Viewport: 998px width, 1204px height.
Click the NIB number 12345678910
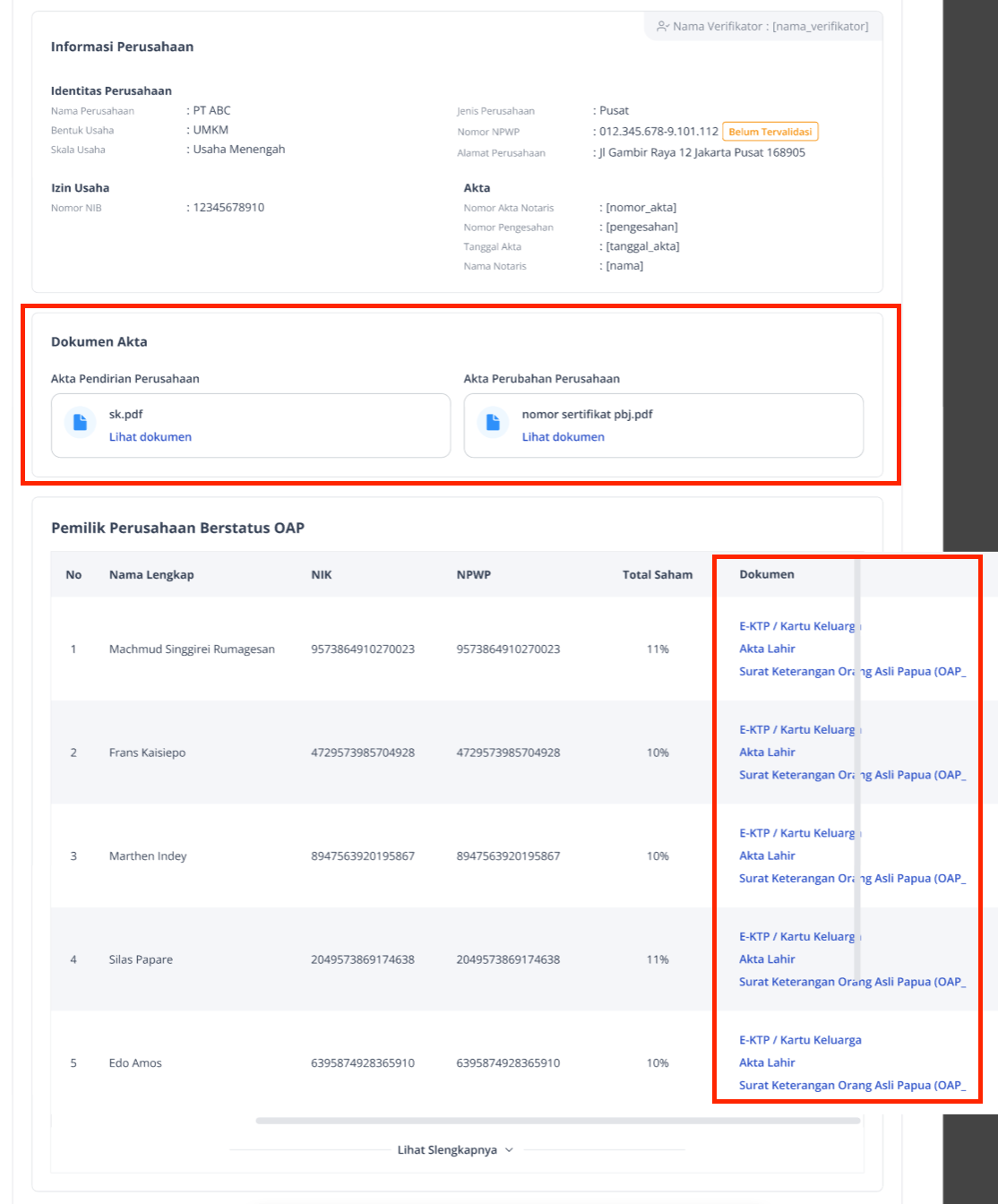(228, 207)
